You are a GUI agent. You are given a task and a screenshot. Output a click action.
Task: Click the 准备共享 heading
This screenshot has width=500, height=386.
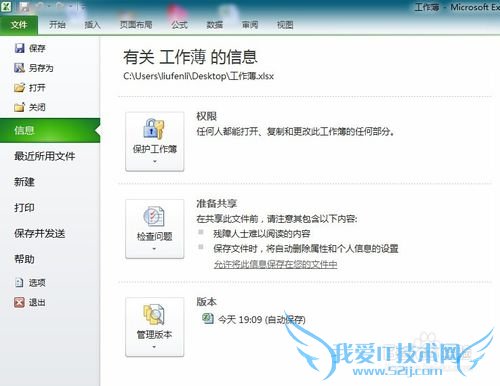(x=217, y=203)
